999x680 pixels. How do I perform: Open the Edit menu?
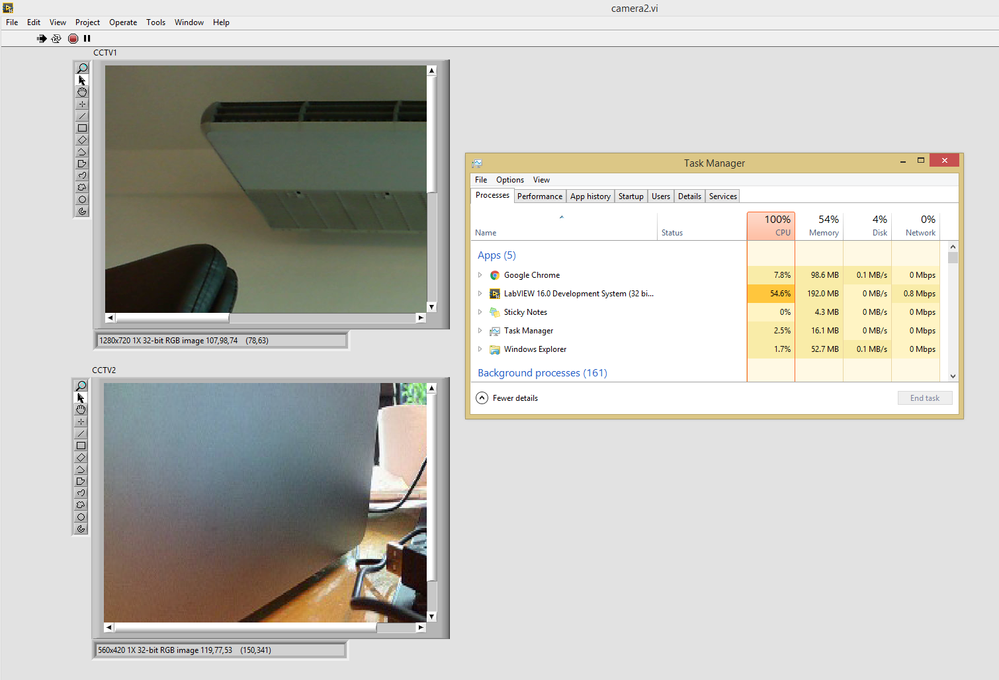click(x=34, y=22)
